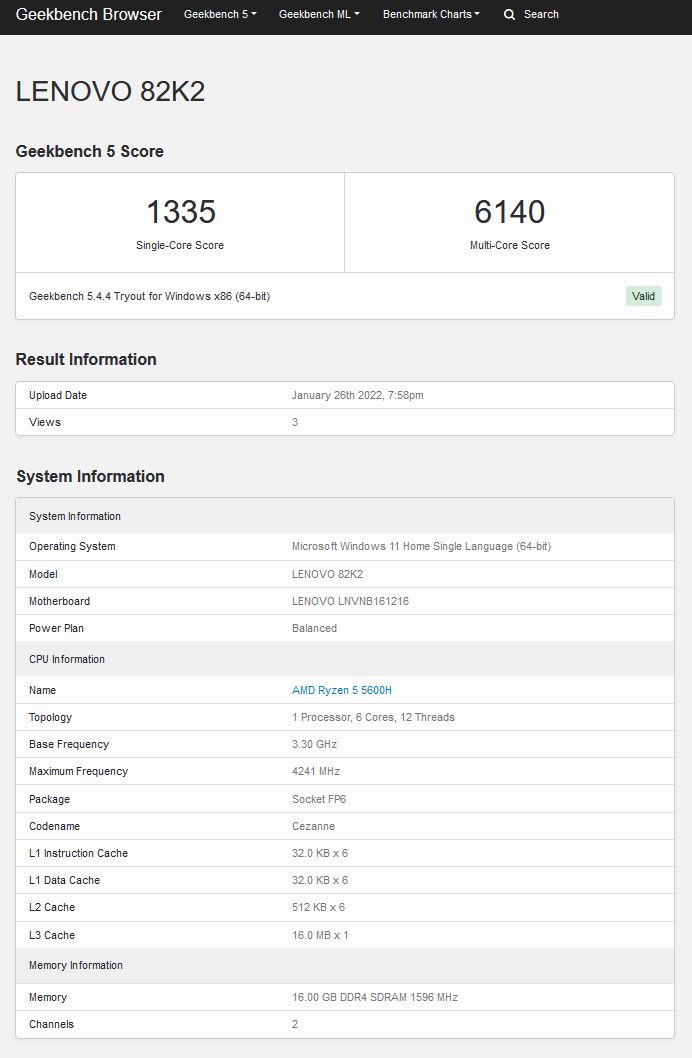Screen dimensions: 692x1058
Task: Click the Result Information heading
Action: [86, 360]
